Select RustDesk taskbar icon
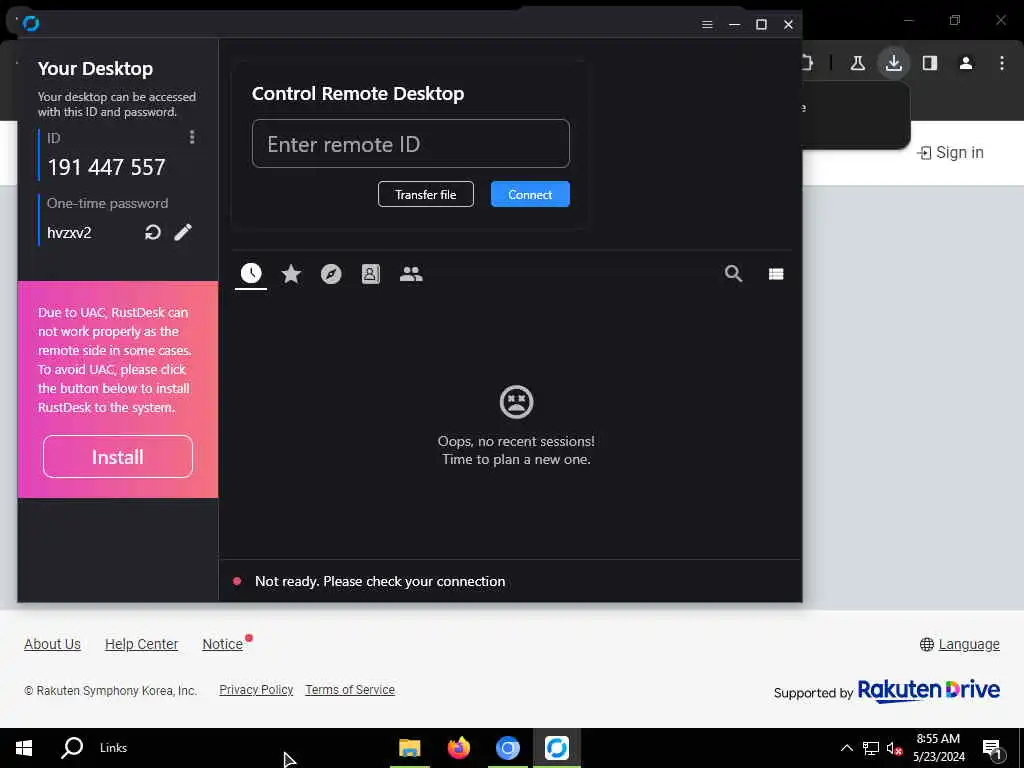 tap(556, 748)
